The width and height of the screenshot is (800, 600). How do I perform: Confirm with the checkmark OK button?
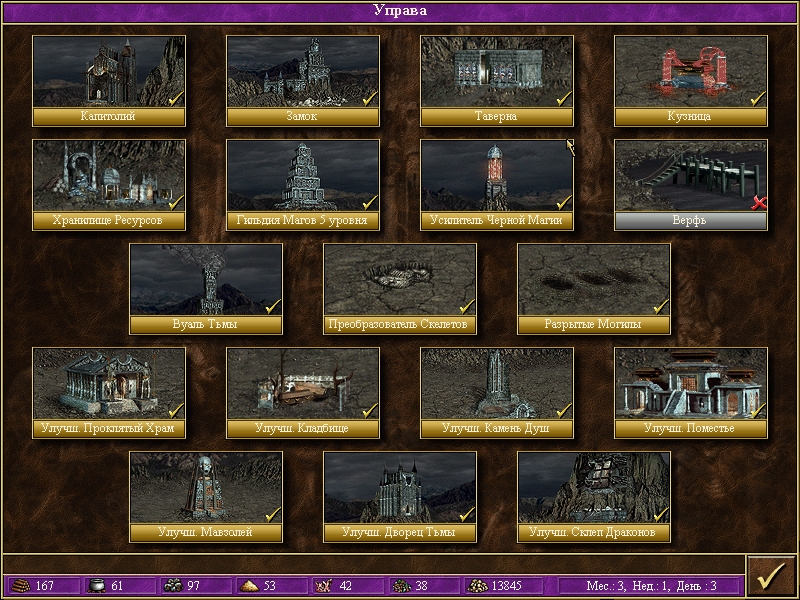[771, 577]
